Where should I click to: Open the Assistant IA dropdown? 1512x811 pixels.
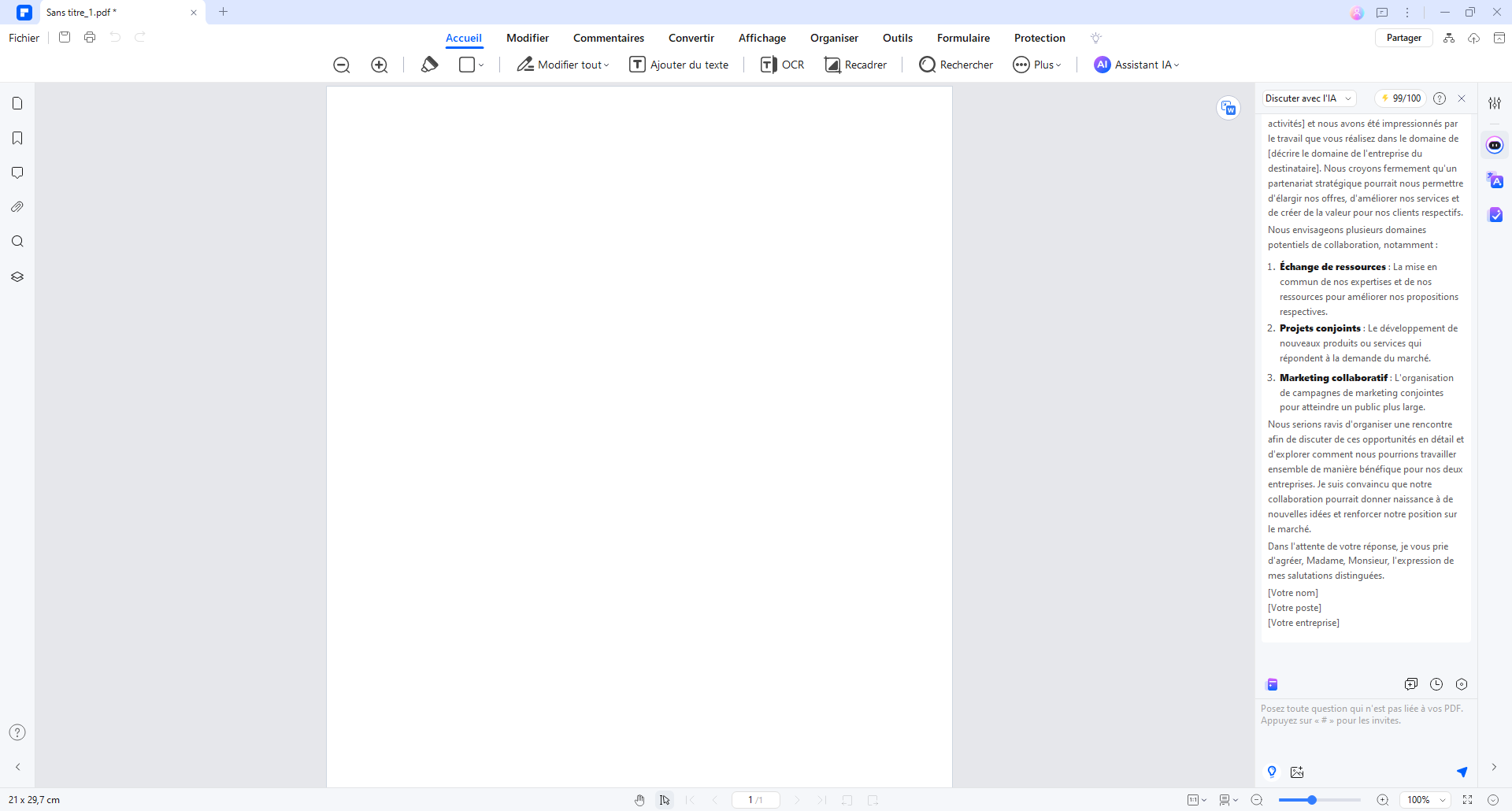click(x=1136, y=65)
